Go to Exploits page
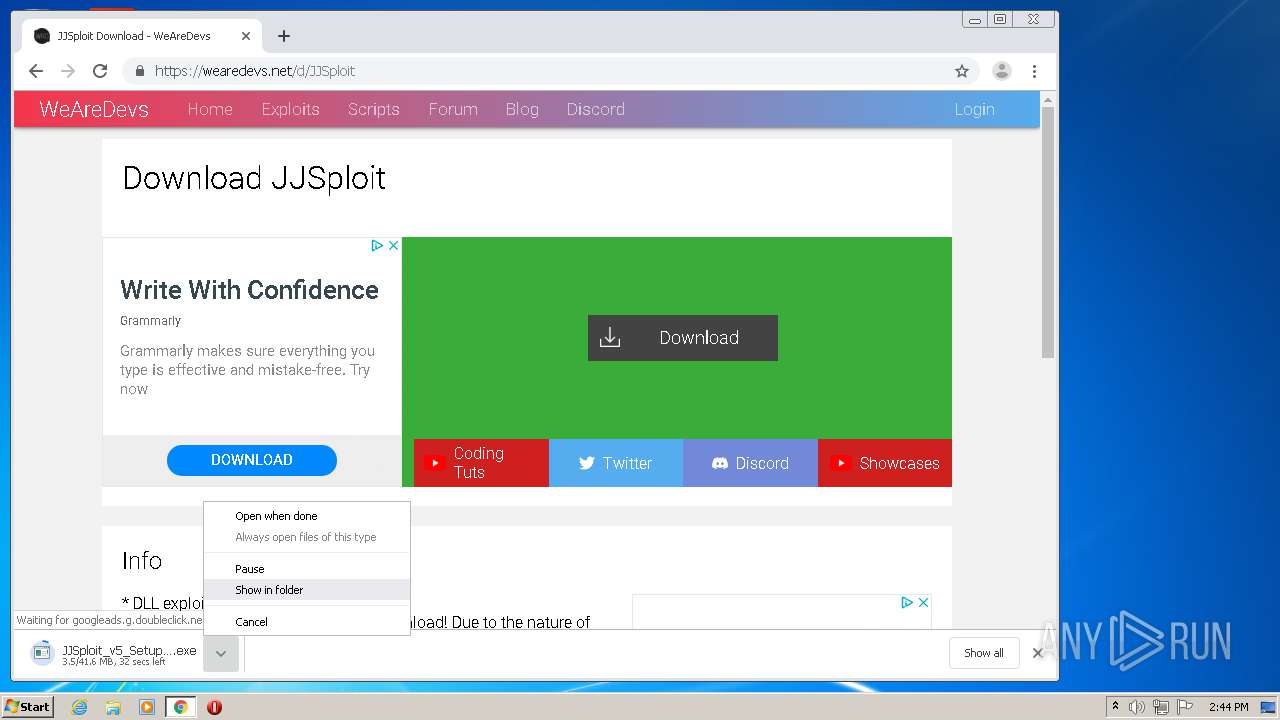Viewport: 1280px width, 720px height. (290, 109)
